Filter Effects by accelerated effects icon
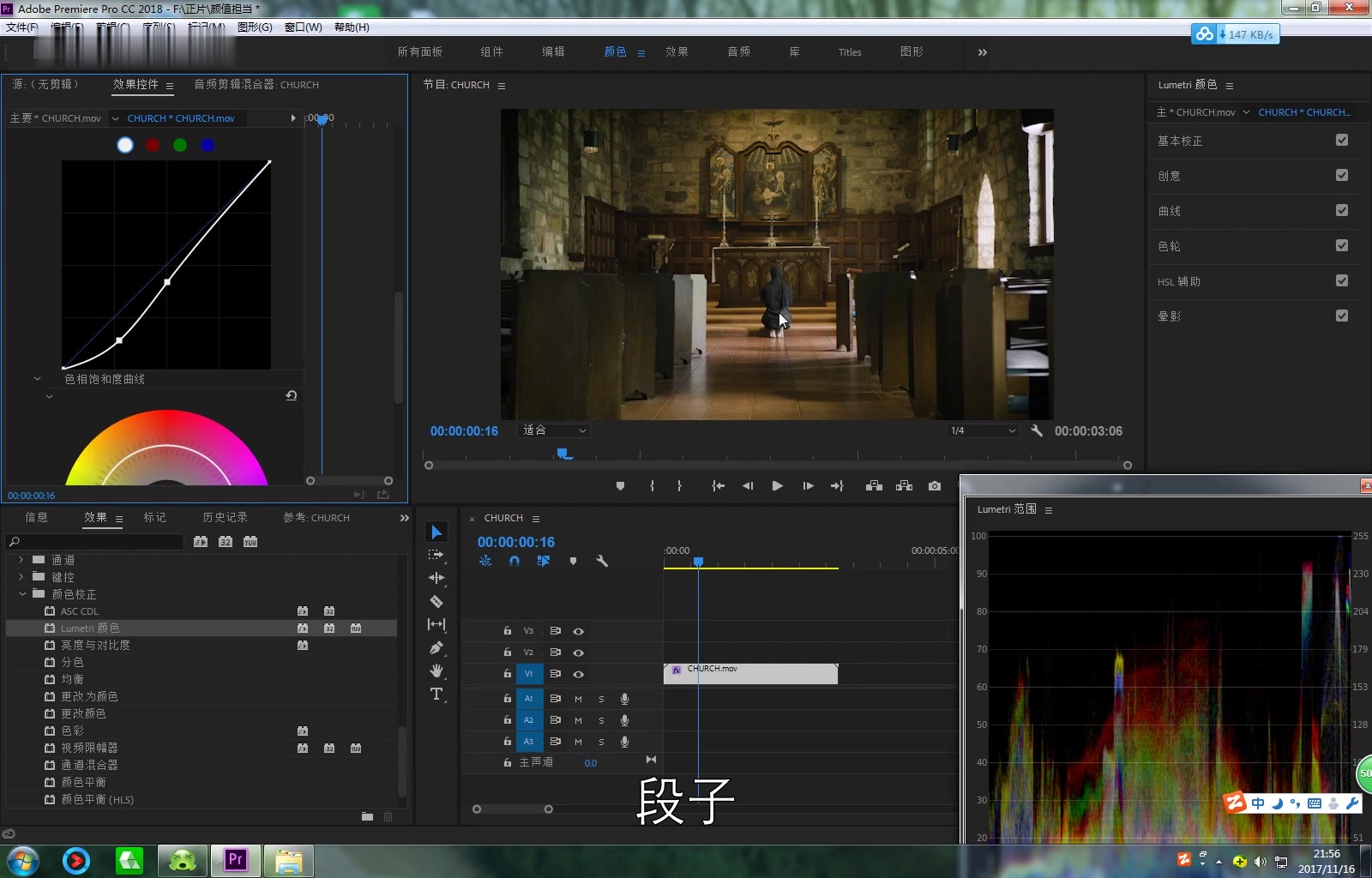1372x878 pixels. (x=201, y=542)
